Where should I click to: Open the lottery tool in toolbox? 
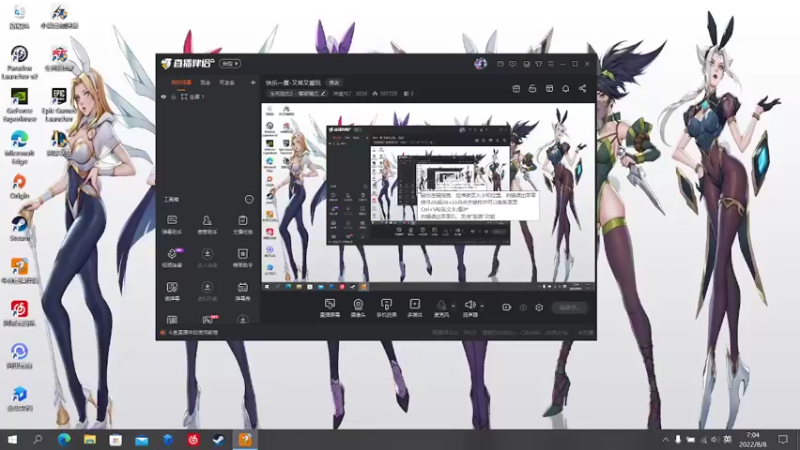(x=172, y=291)
